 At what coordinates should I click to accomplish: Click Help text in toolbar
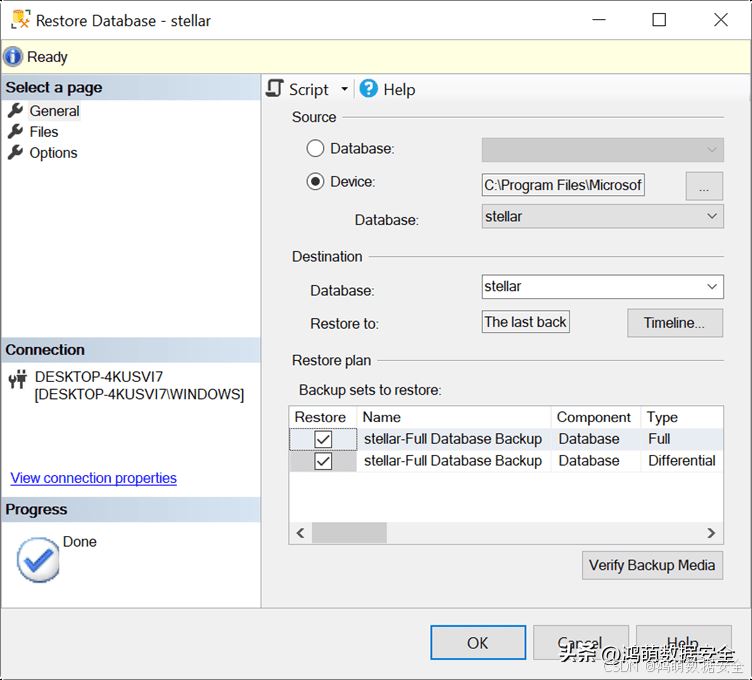coord(400,90)
